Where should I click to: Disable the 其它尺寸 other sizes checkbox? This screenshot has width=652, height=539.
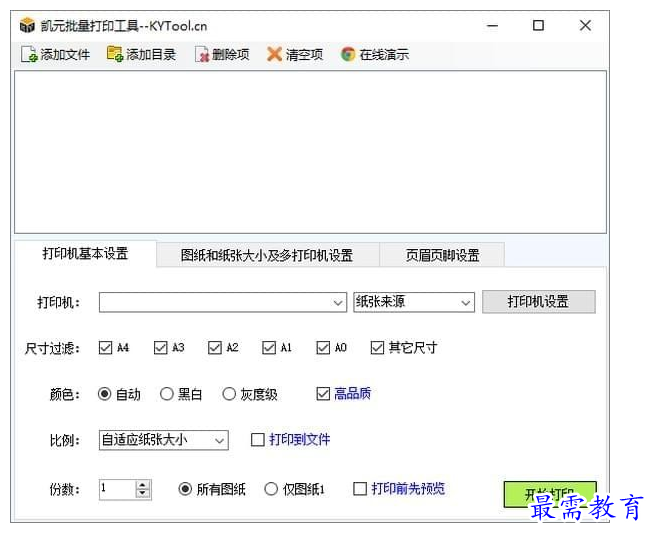[x=377, y=347]
